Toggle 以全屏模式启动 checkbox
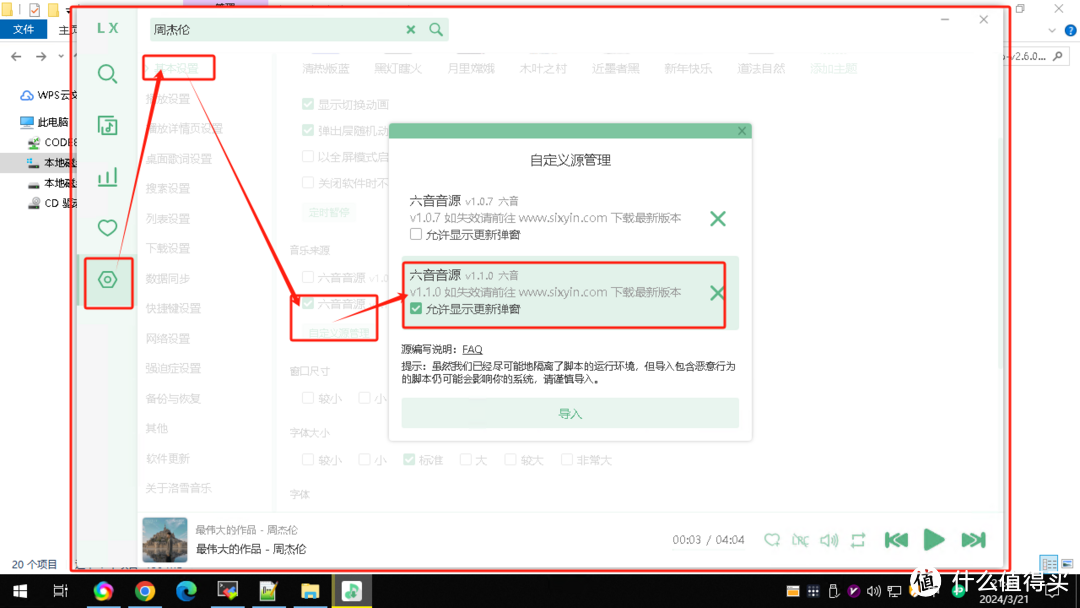The image size is (1080, 608). point(308,156)
